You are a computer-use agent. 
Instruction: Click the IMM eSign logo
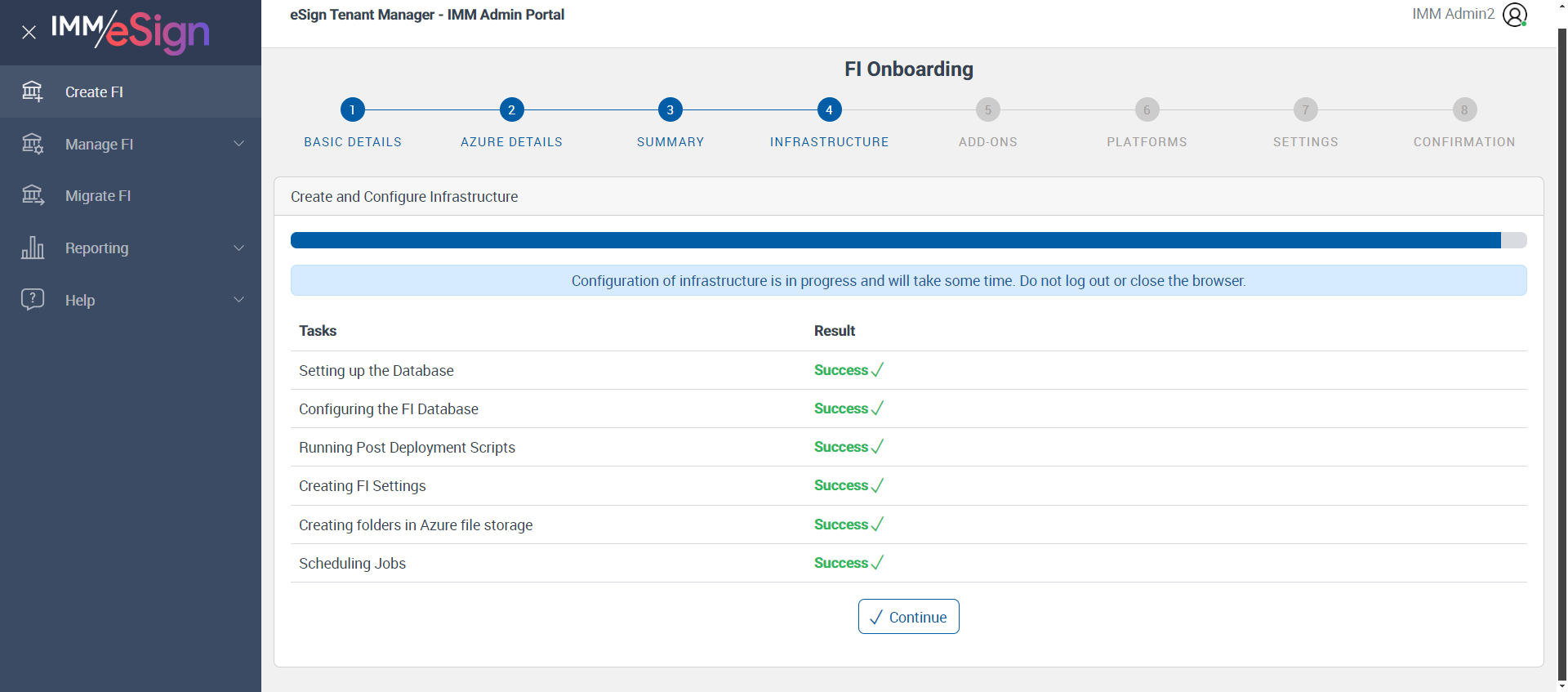coord(131,32)
